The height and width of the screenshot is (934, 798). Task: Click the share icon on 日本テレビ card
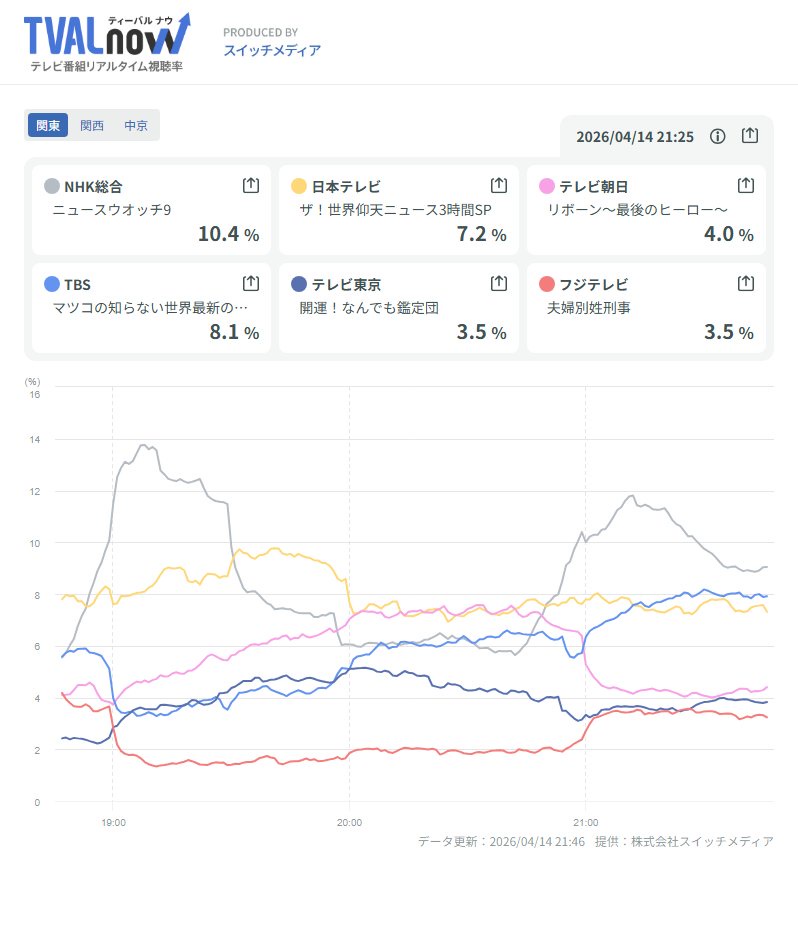(498, 185)
